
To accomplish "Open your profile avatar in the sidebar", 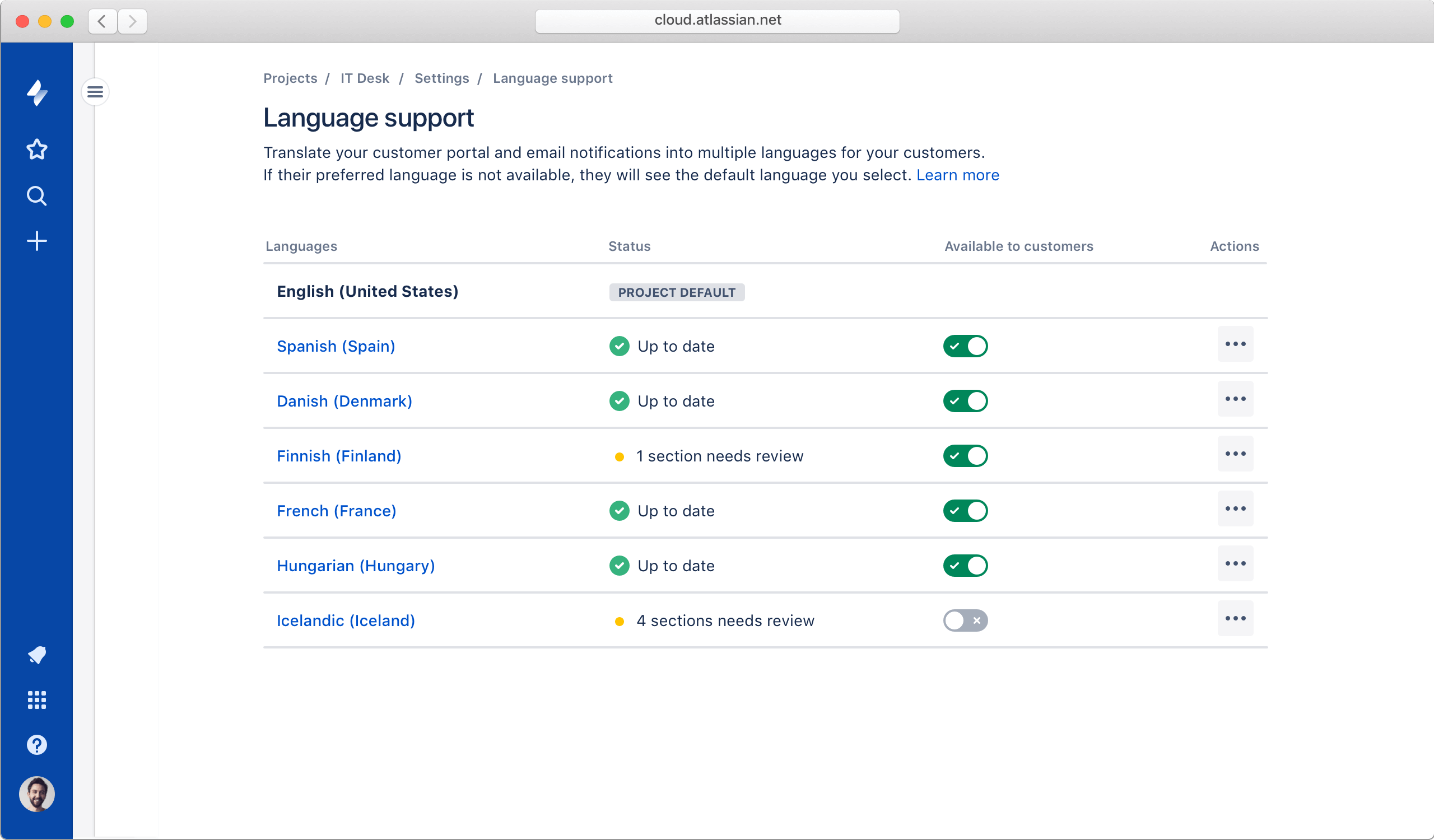I will 36,795.
